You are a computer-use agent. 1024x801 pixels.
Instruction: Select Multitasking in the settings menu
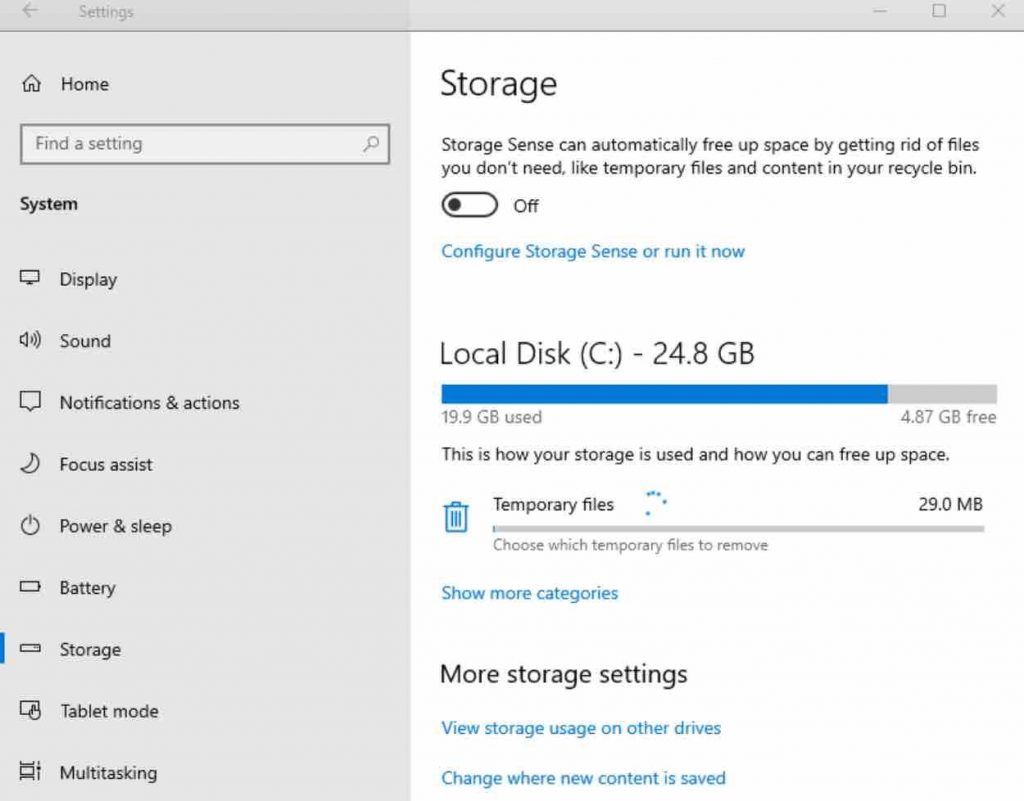coord(109,773)
